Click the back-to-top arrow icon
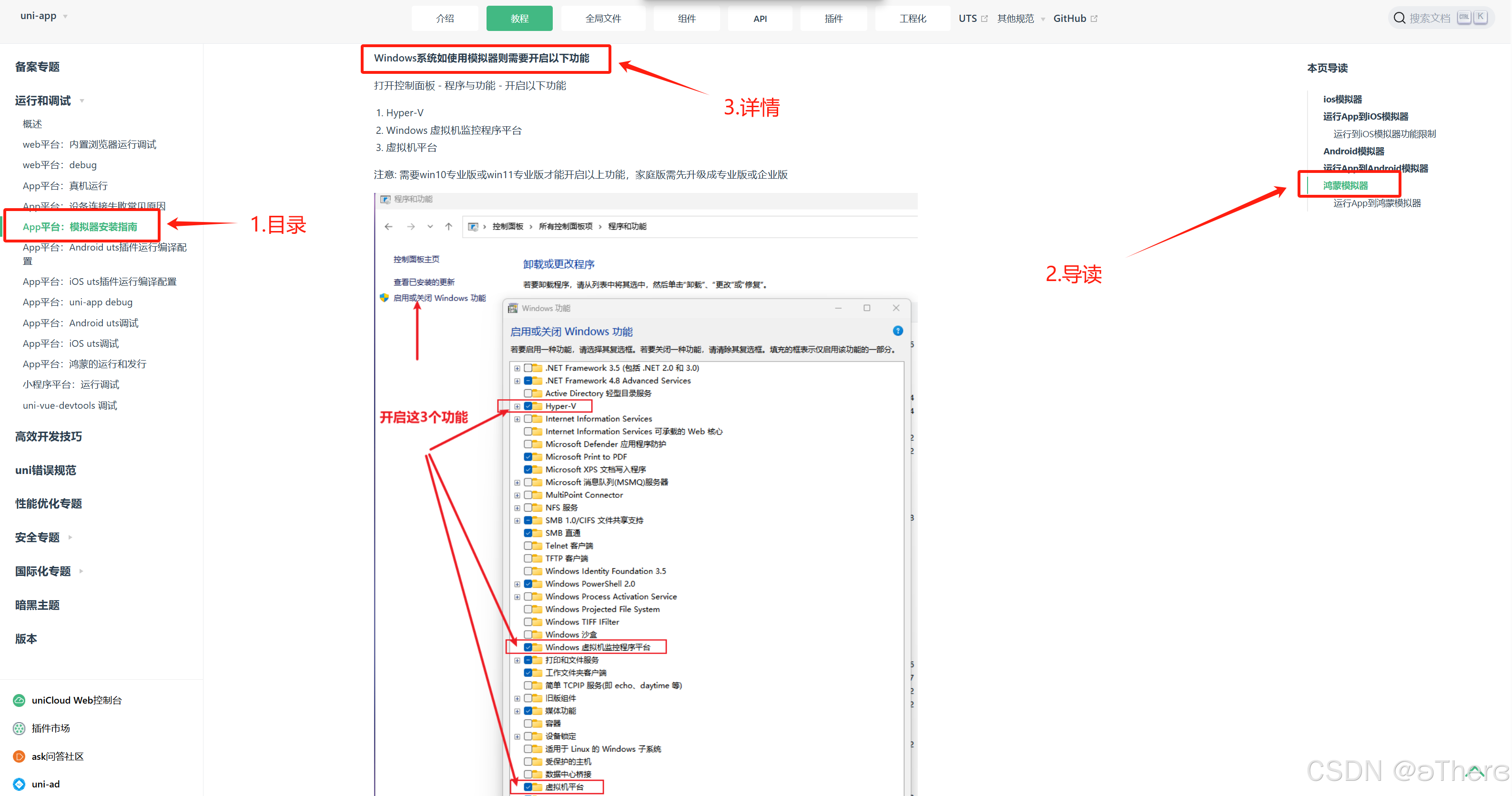 point(1474,772)
